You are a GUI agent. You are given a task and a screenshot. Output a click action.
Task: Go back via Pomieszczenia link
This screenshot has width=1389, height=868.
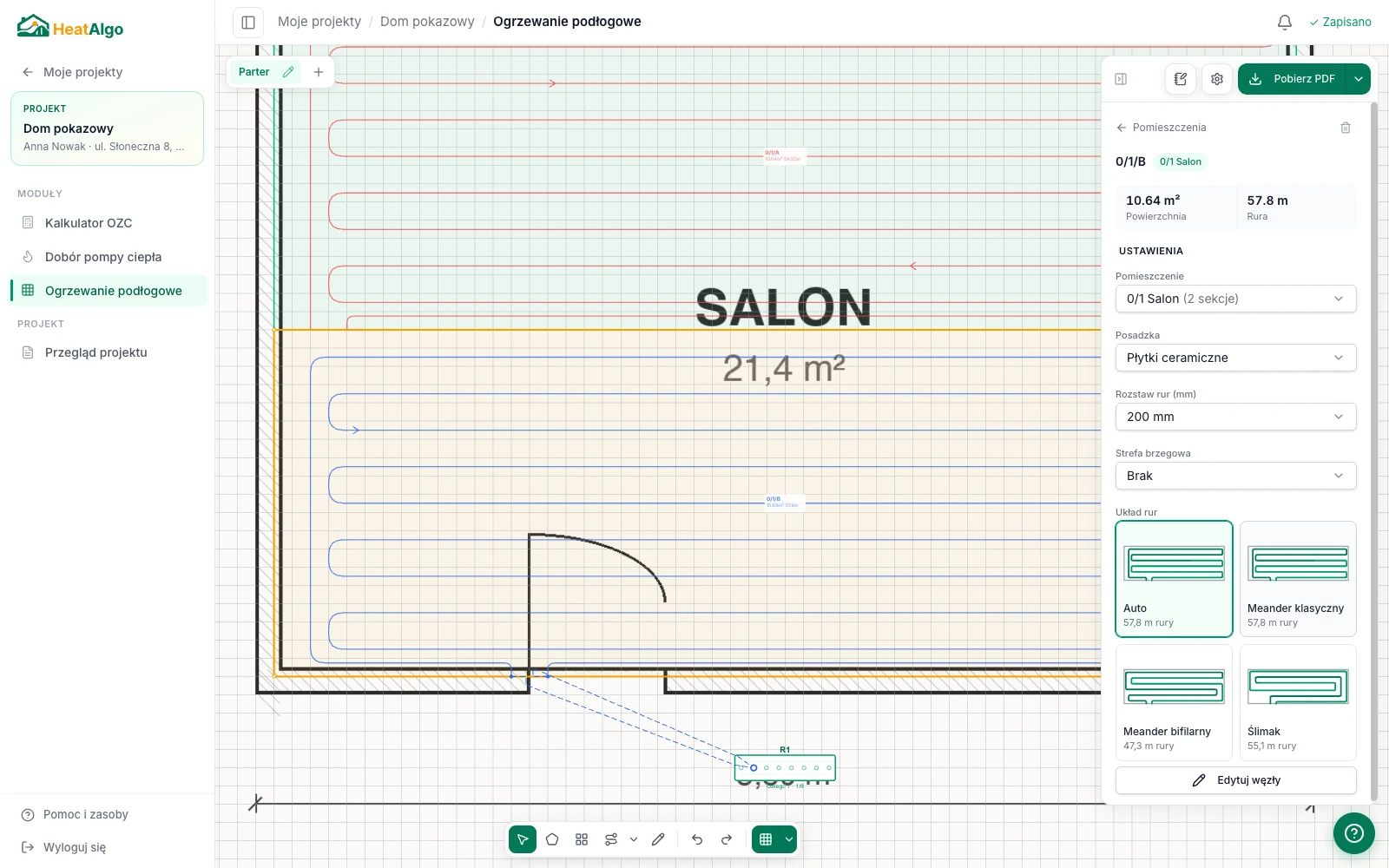1161,128
